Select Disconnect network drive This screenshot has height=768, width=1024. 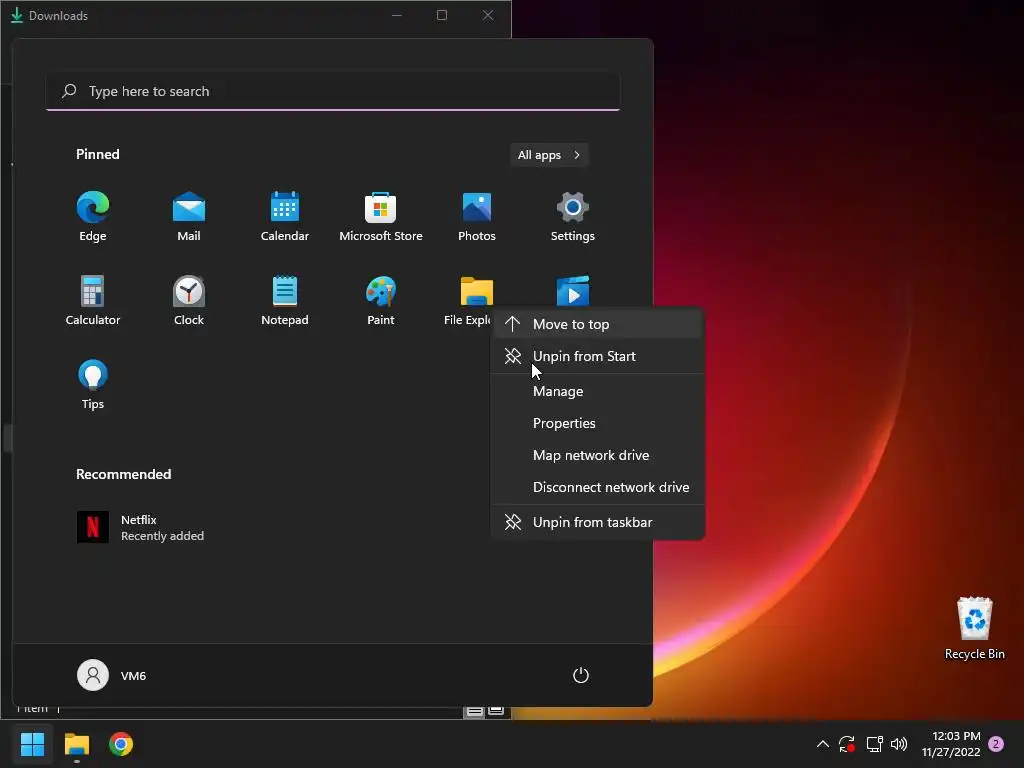[x=598, y=488]
